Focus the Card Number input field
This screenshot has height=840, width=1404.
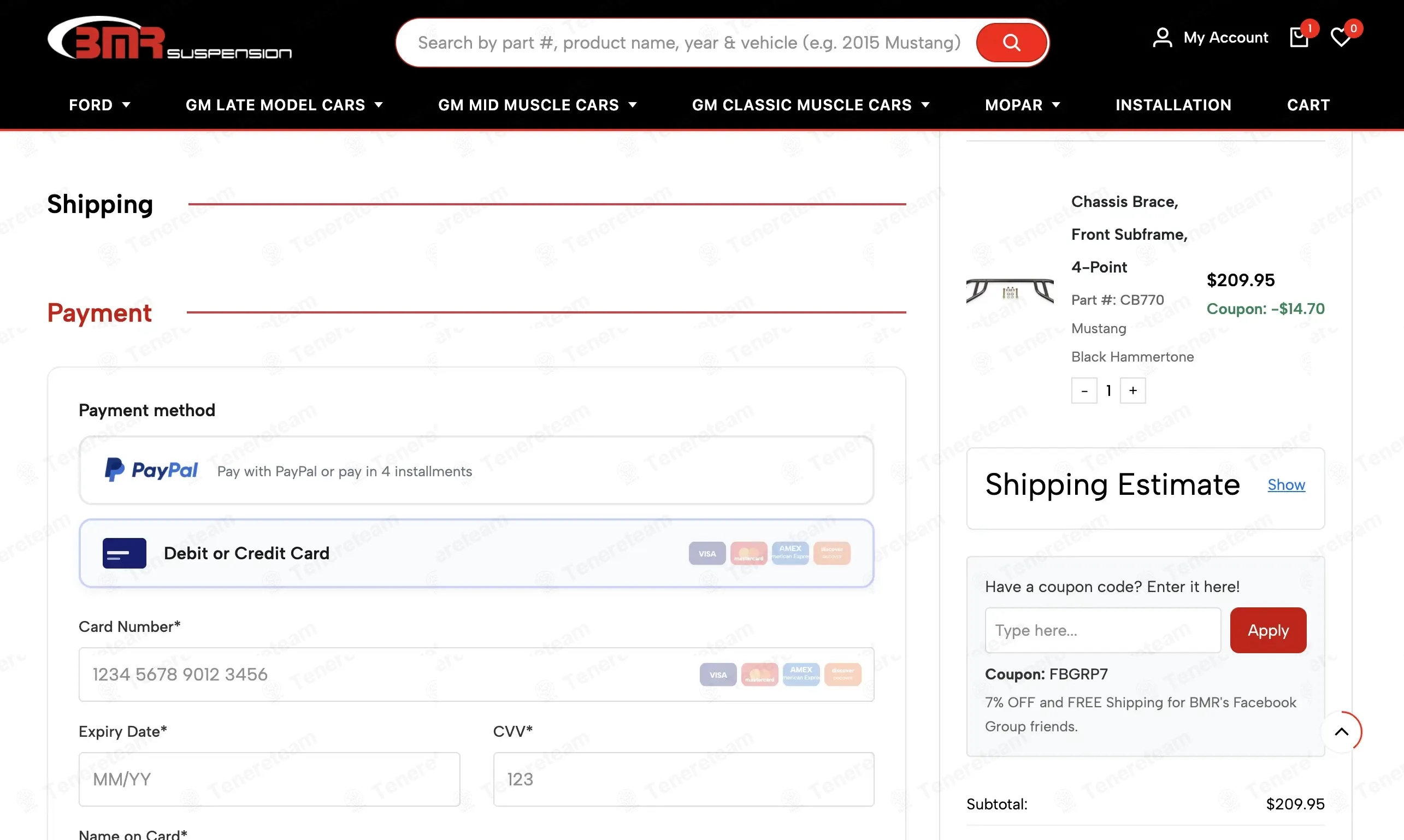click(x=476, y=674)
